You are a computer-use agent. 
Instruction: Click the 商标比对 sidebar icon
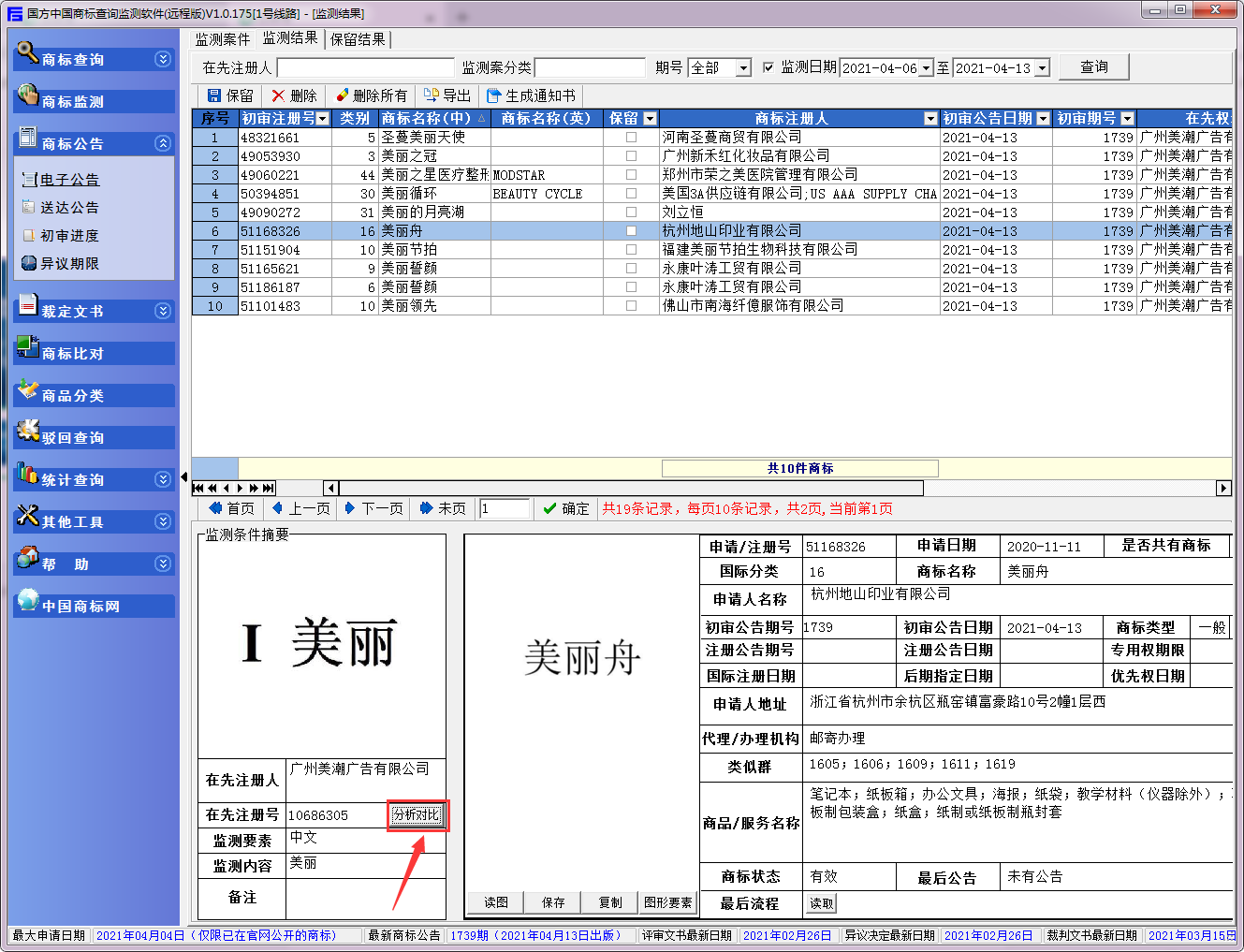(27, 347)
